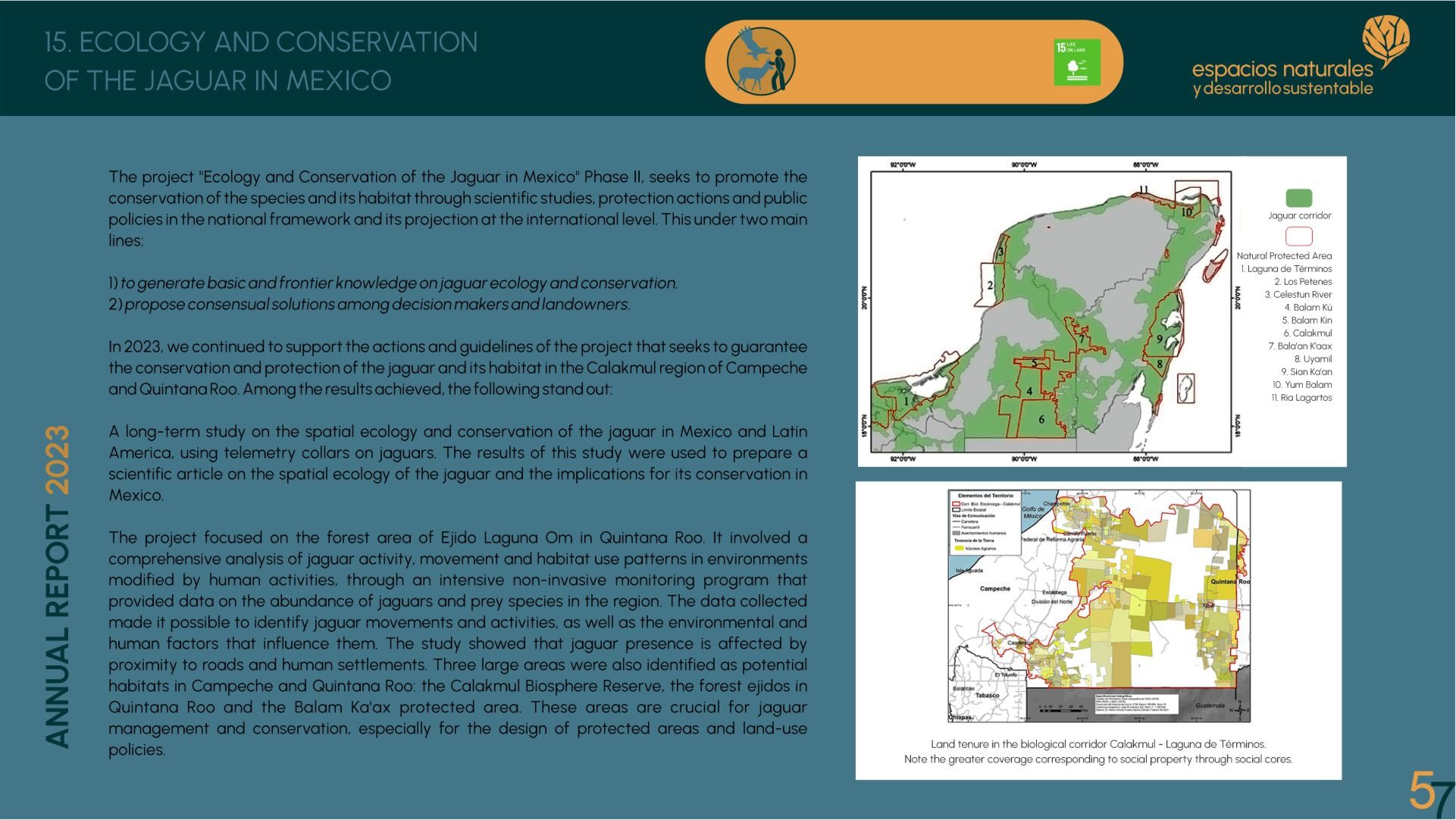Click green Jaguar corridor legend swatch

(x=1299, y=198)
